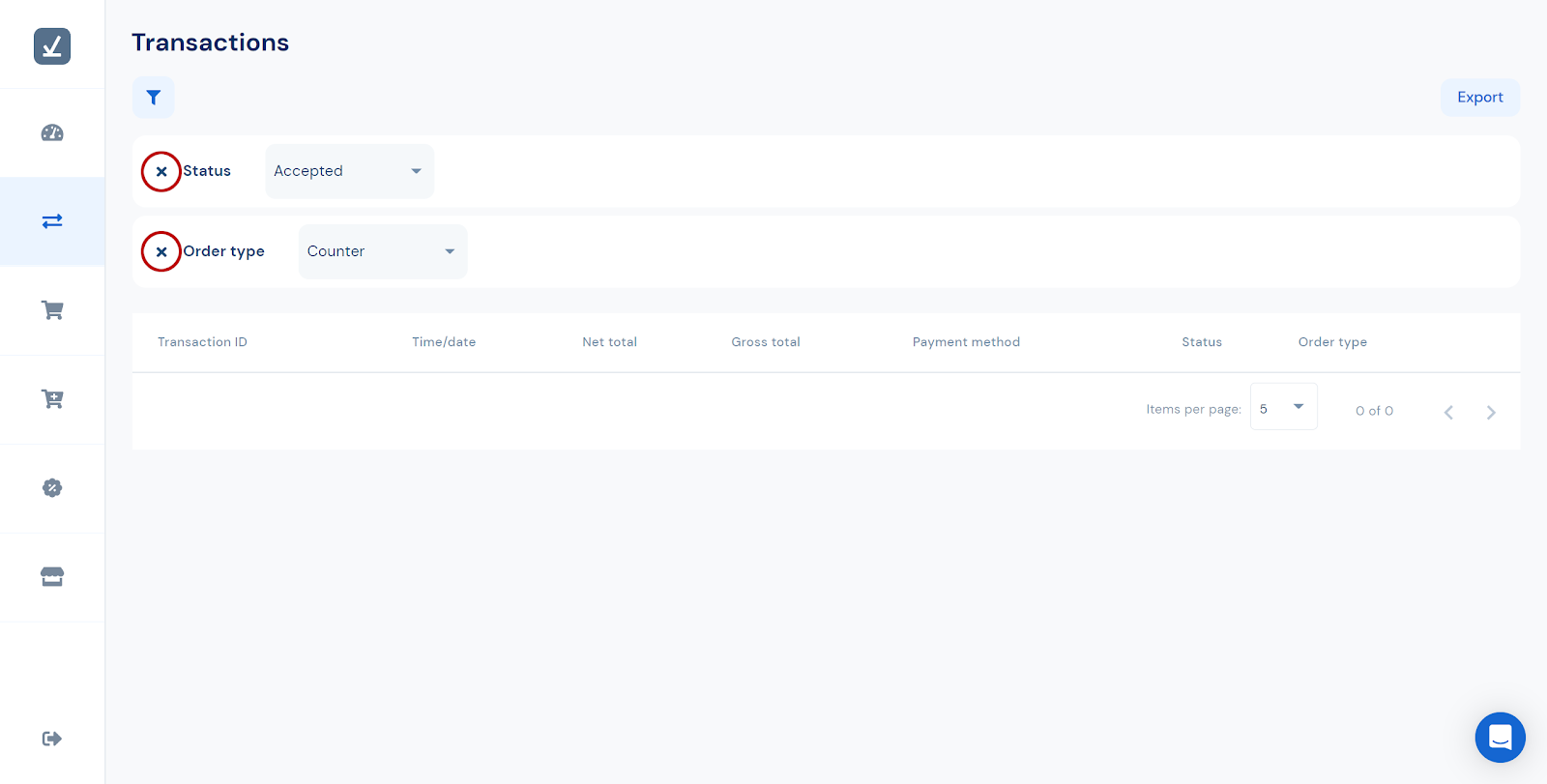
Task: Open the shopping cart icon in sidebar
Action: tap(52, 310)
